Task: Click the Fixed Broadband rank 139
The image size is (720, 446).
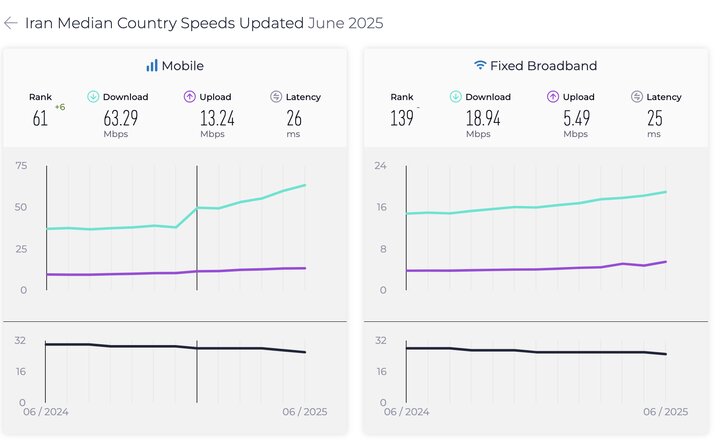Action: tap(401, 119)
